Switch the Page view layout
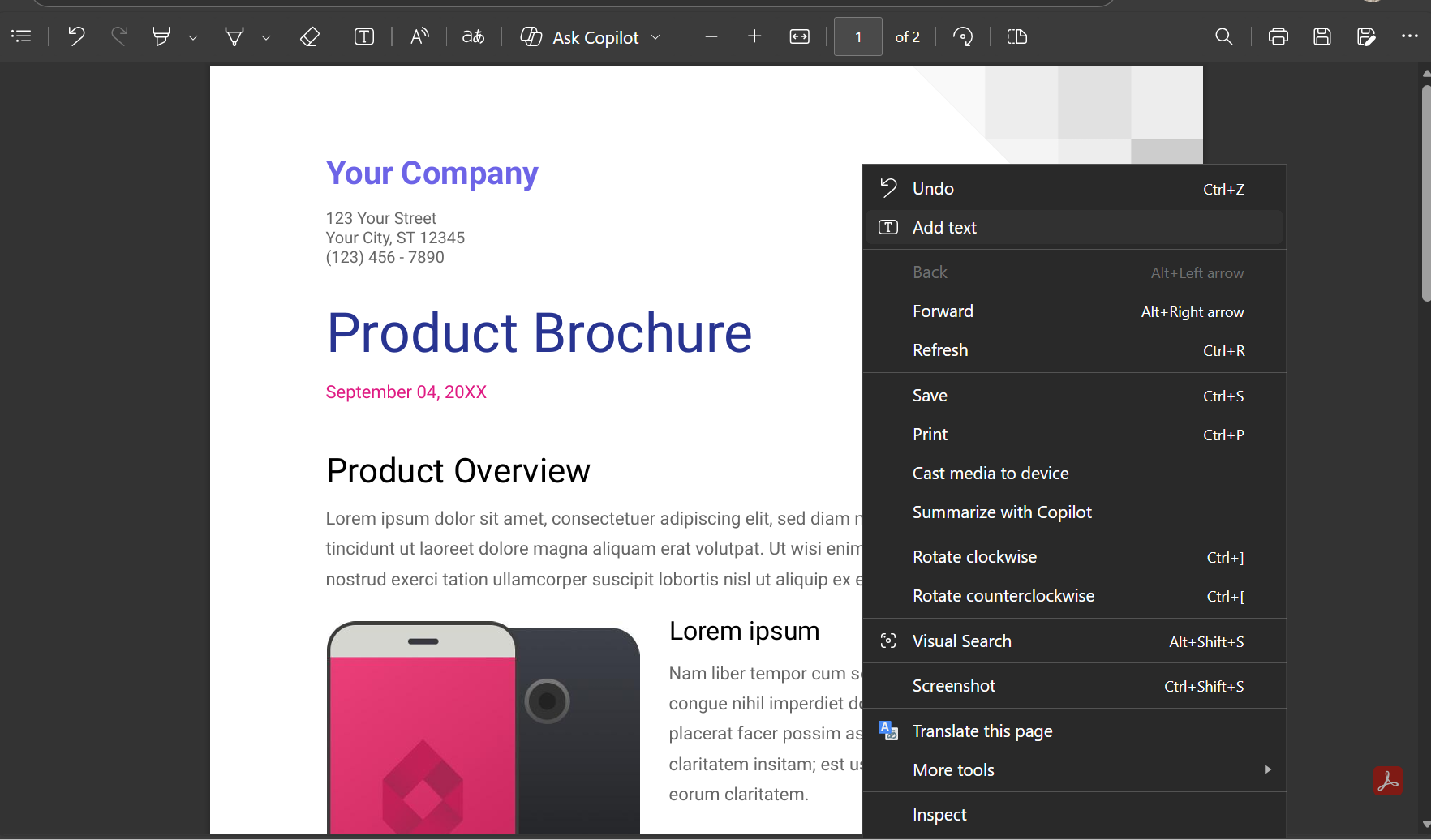The height and width of the screenshot is (840, 1431). [1017, 36]
